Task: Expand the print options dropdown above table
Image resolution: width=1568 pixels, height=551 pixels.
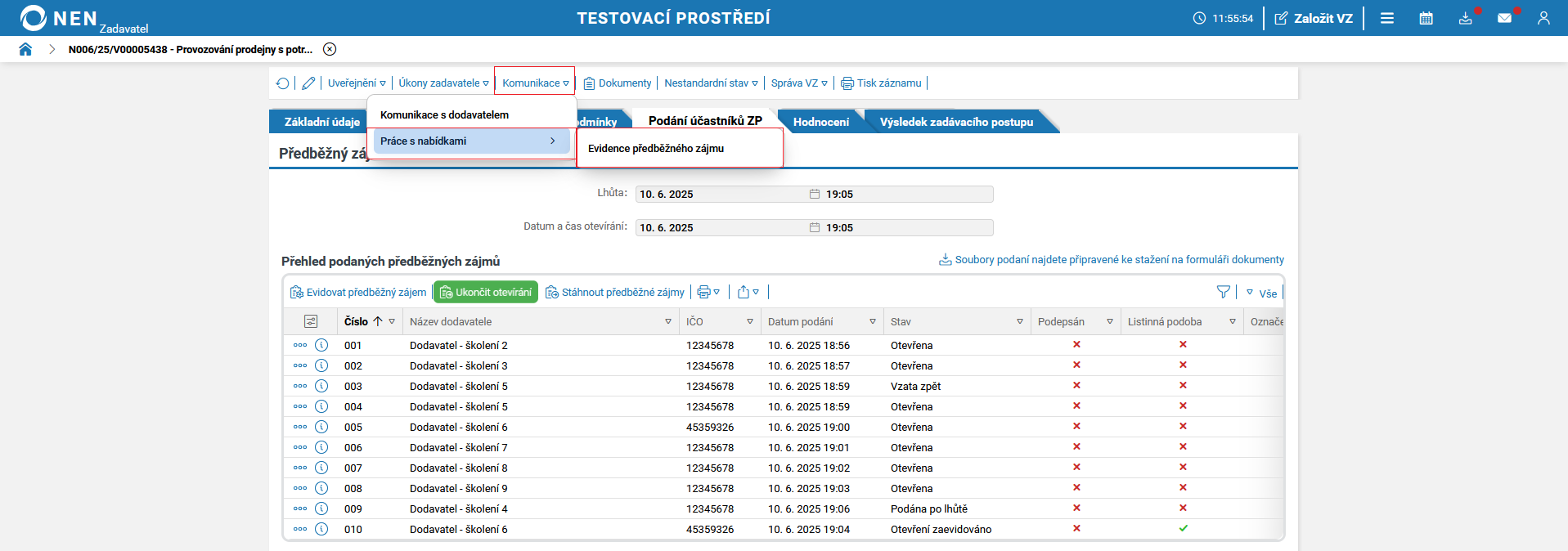Action: tap(708, 293)
